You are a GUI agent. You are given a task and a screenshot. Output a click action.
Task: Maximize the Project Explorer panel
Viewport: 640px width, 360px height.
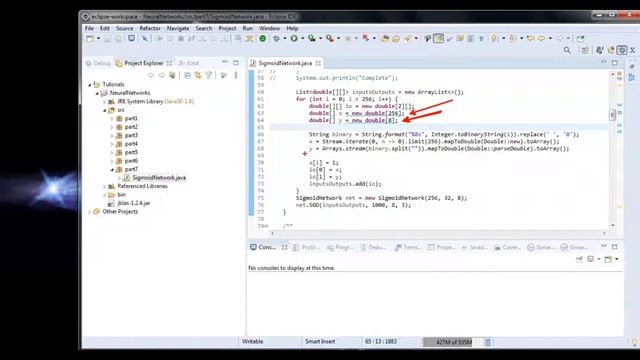(x=236, y=62)
